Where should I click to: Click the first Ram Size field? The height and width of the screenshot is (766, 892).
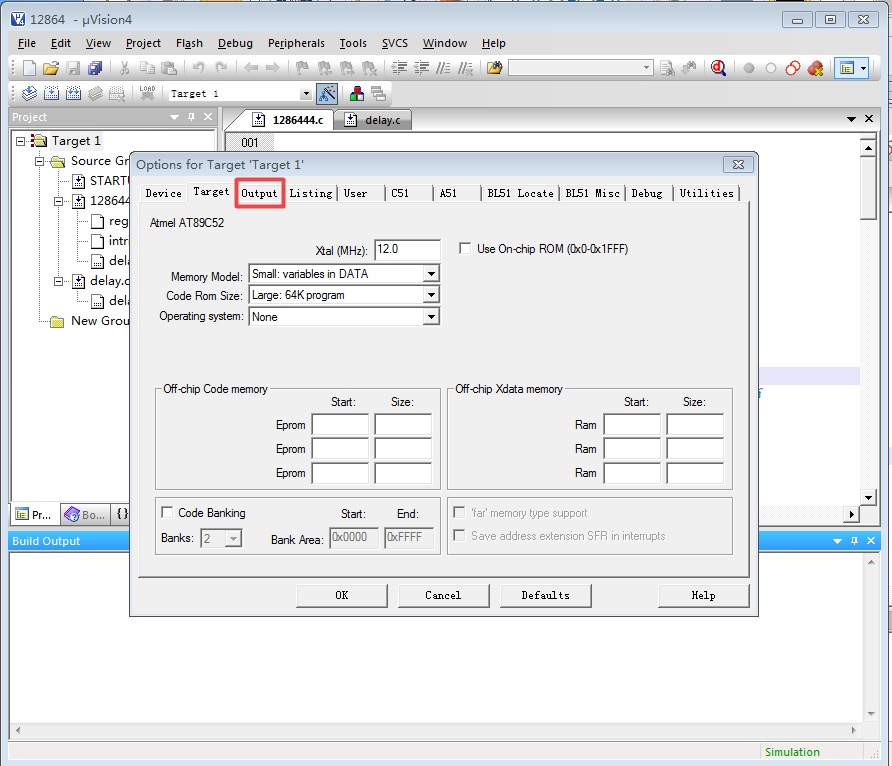pos(695,425)
